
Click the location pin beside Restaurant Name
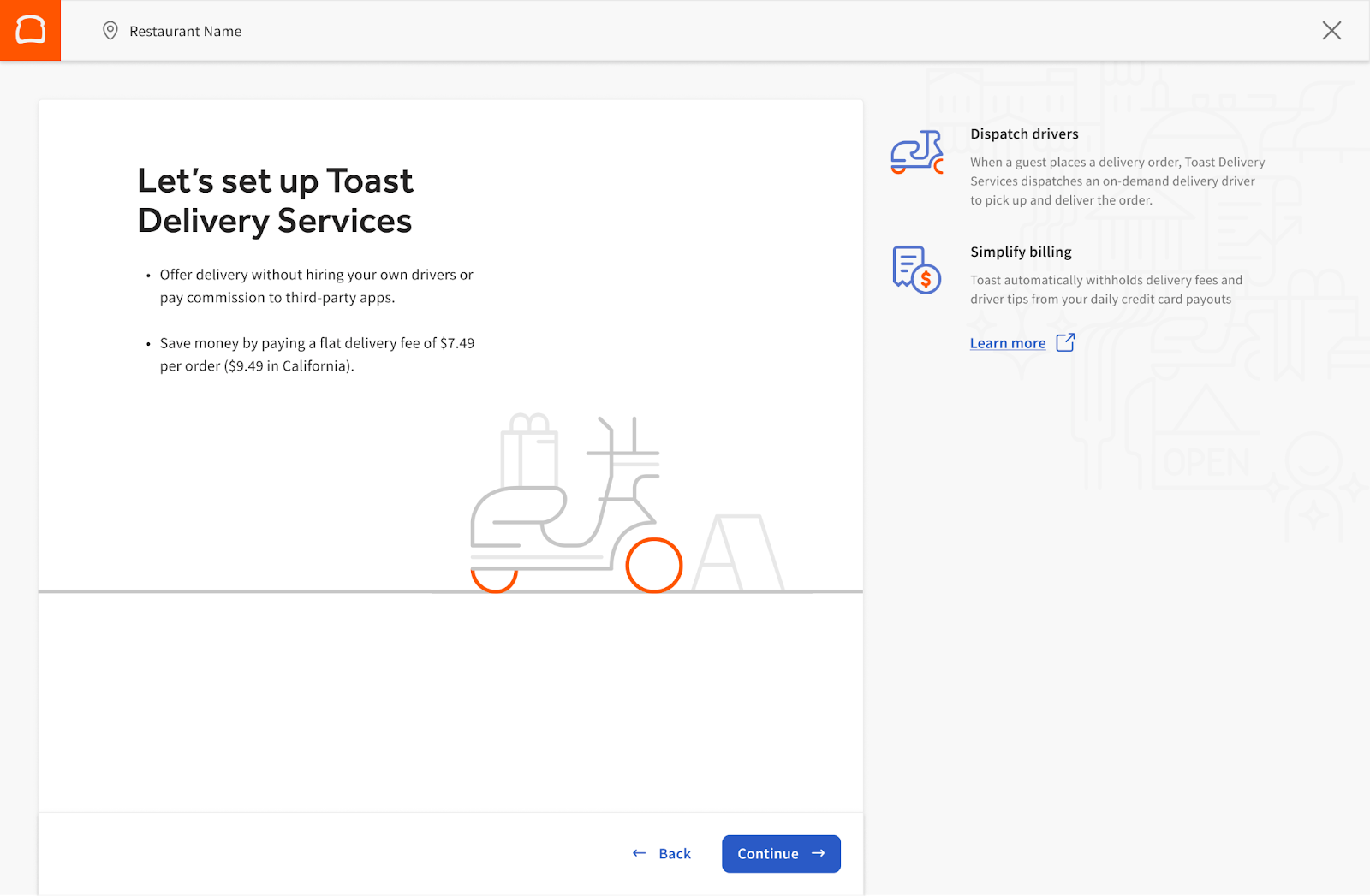pyautogui.click(x=110, y=31)
